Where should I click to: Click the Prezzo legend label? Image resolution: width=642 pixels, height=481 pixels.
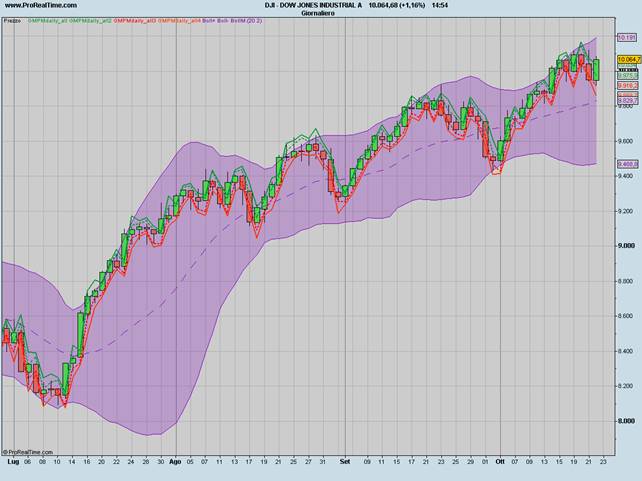[x=12, y=20]
